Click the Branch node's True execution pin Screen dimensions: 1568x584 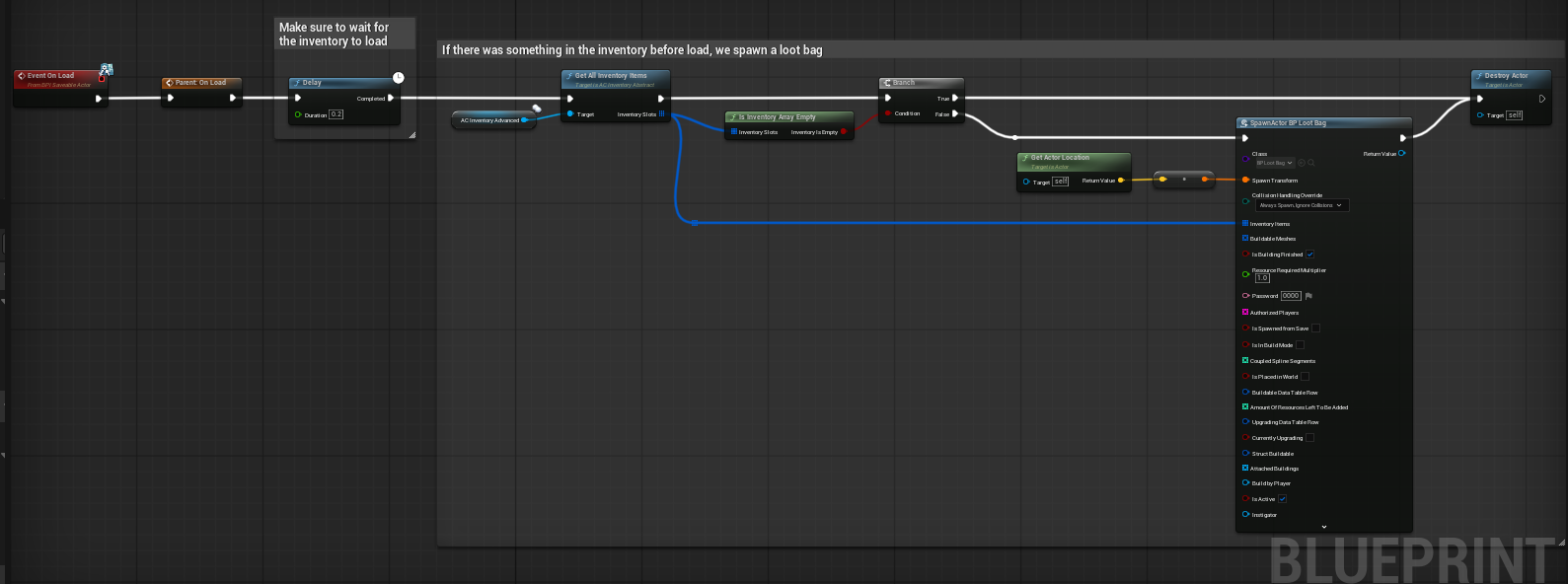click(955, 98)
